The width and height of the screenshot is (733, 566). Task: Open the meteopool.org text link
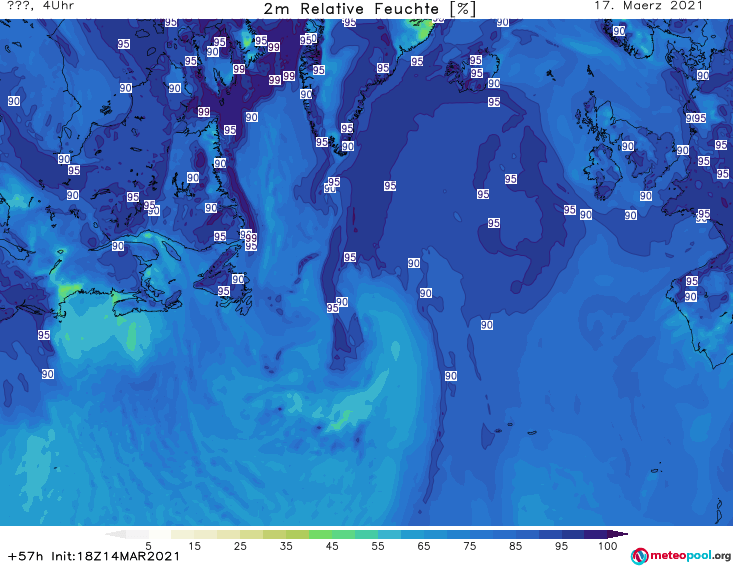point(690,556)
